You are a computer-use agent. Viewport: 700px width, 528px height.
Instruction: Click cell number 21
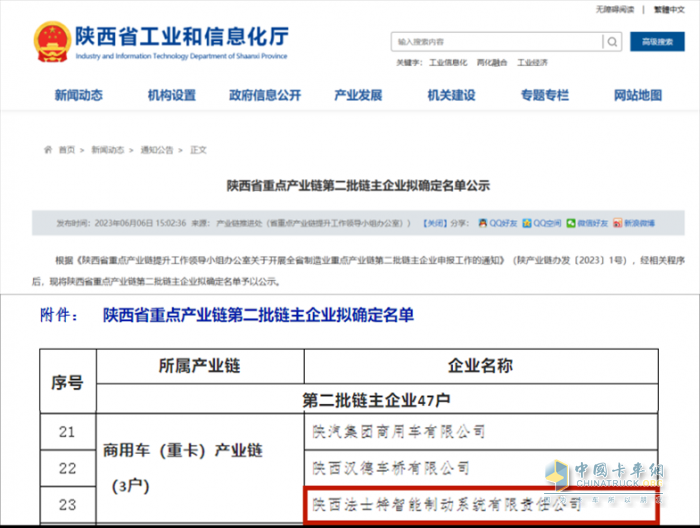tap(67, 432)
